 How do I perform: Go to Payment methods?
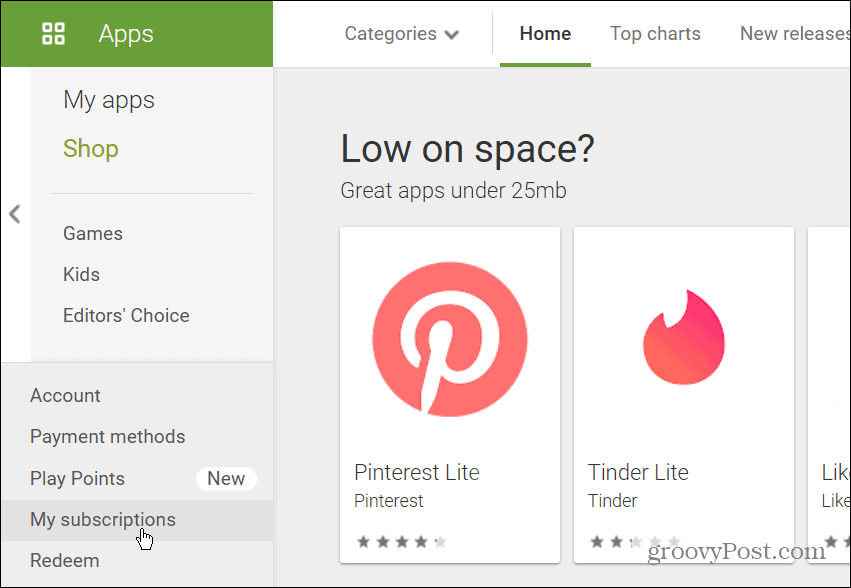107,436
